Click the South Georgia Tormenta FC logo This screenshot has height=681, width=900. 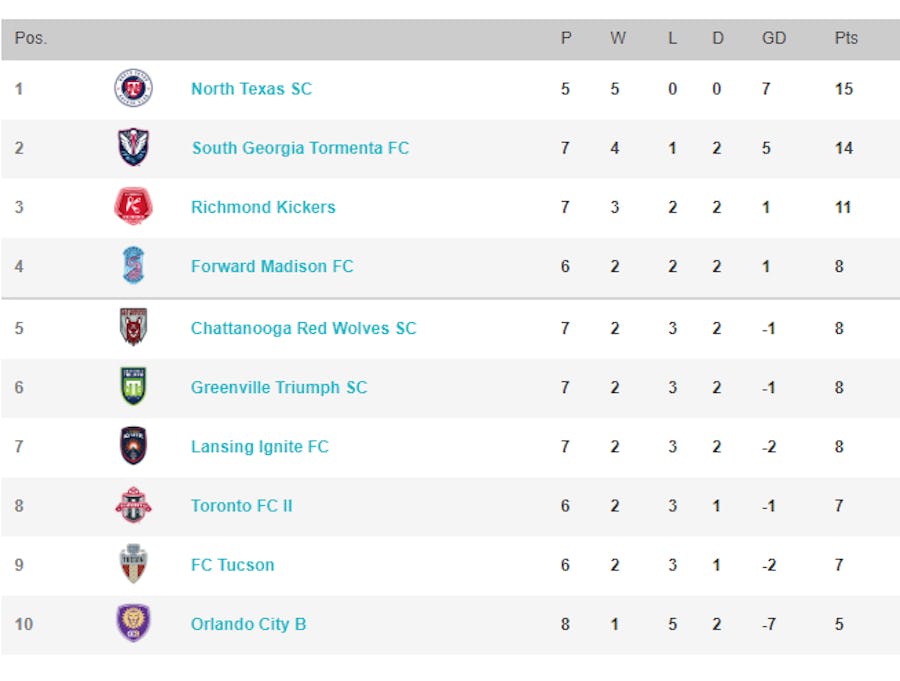click(133, 148)
